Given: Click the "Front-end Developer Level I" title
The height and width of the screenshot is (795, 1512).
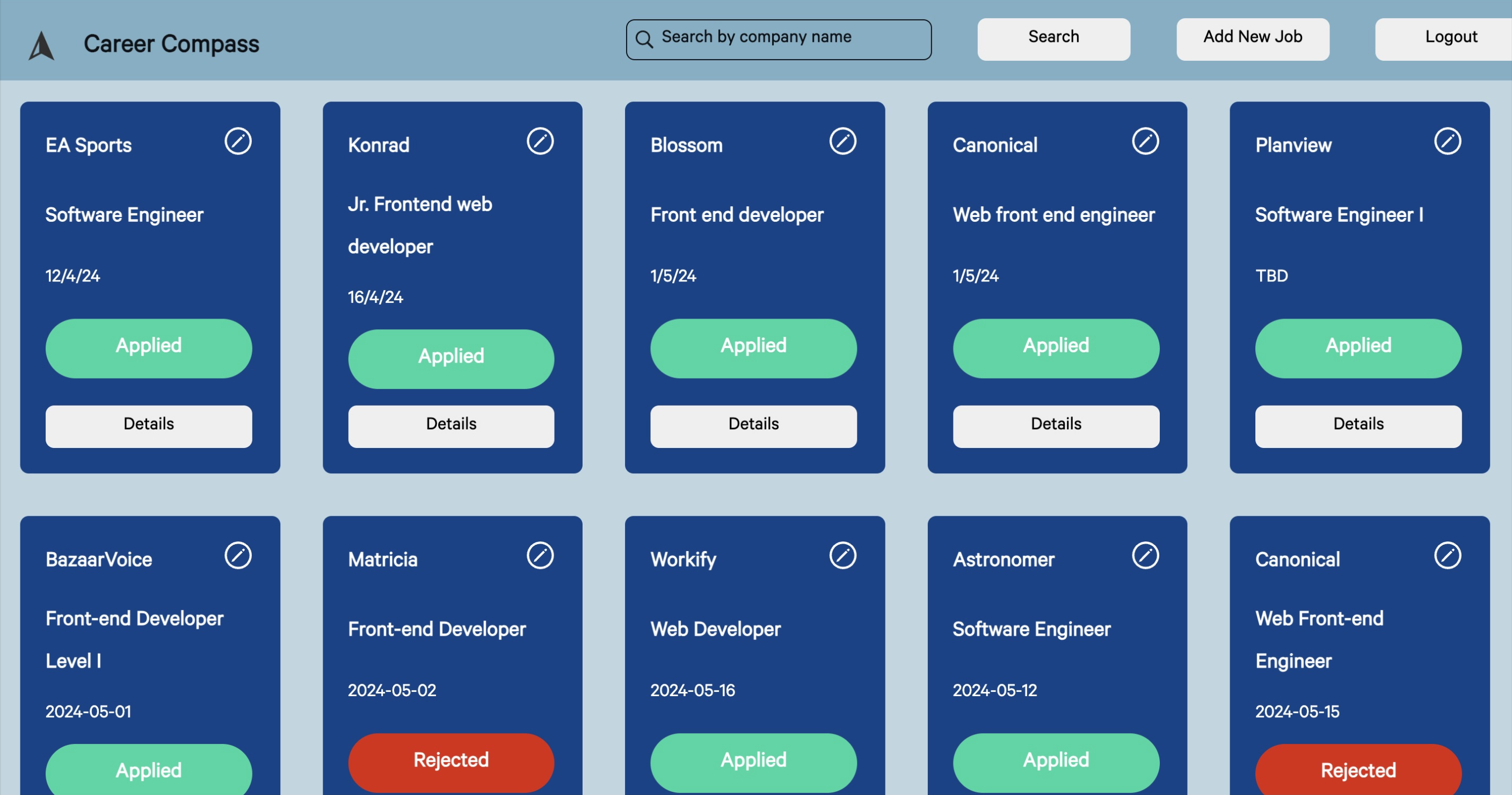Looking at the screenshot, I should point(134,640).
